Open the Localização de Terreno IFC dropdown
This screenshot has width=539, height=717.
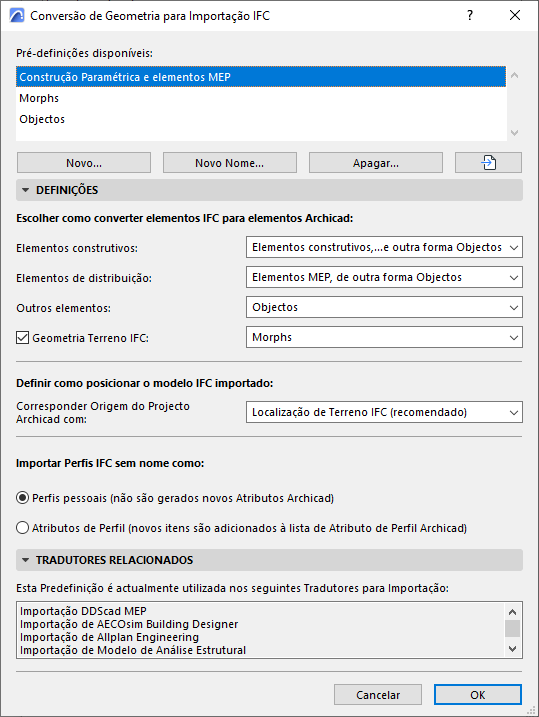pos(384,412)
